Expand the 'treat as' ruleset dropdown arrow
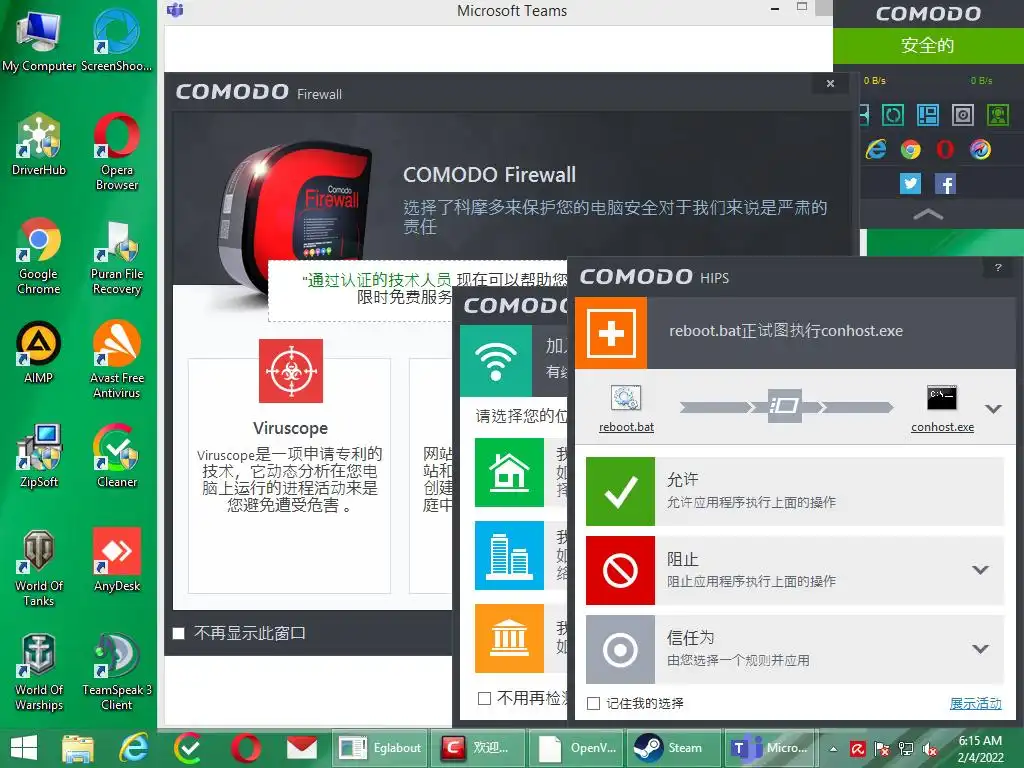Screen dimensions: 1024x768 (980, 649)
